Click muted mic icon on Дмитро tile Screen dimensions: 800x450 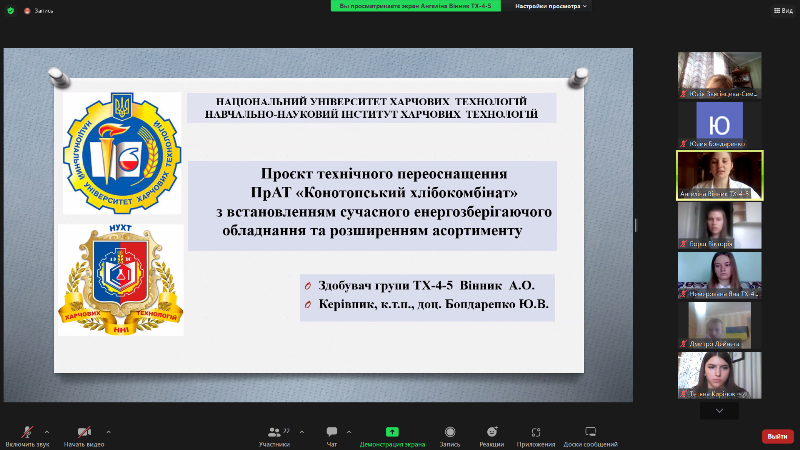click(x=683, y=344)
